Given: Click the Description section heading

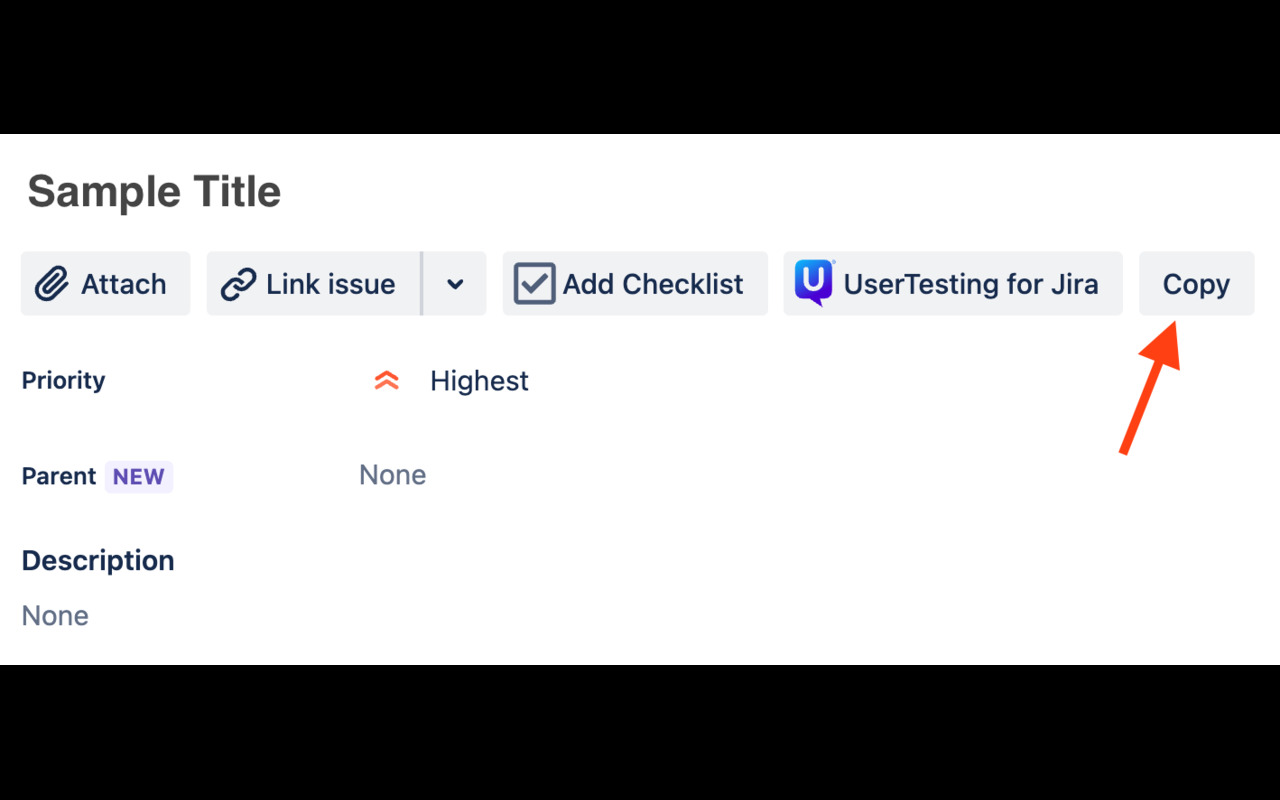Looking at the screenshot, I should pyautogui.click(x=97, y=560).
